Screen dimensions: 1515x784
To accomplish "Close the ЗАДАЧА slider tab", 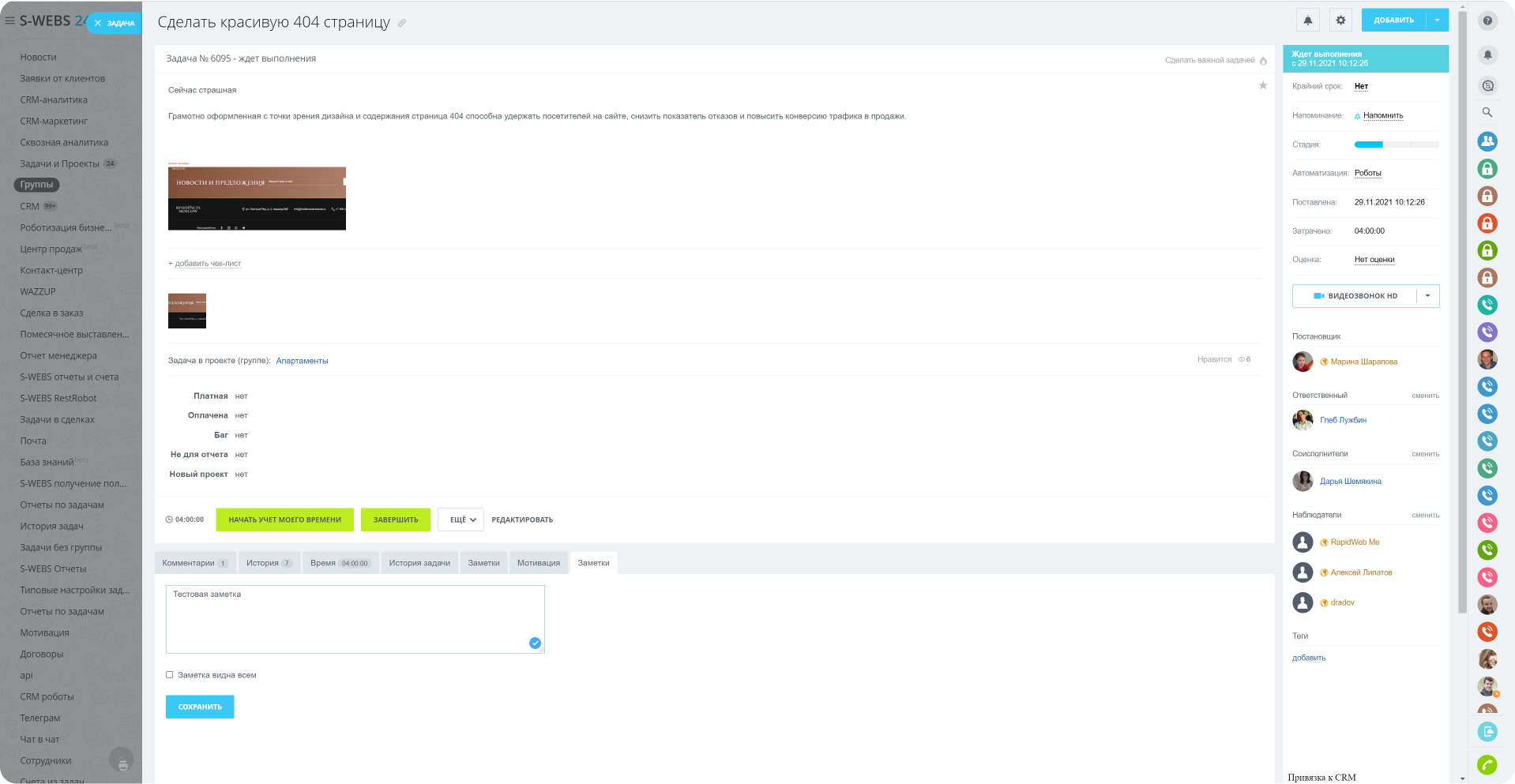I will [x=98, y=23].
